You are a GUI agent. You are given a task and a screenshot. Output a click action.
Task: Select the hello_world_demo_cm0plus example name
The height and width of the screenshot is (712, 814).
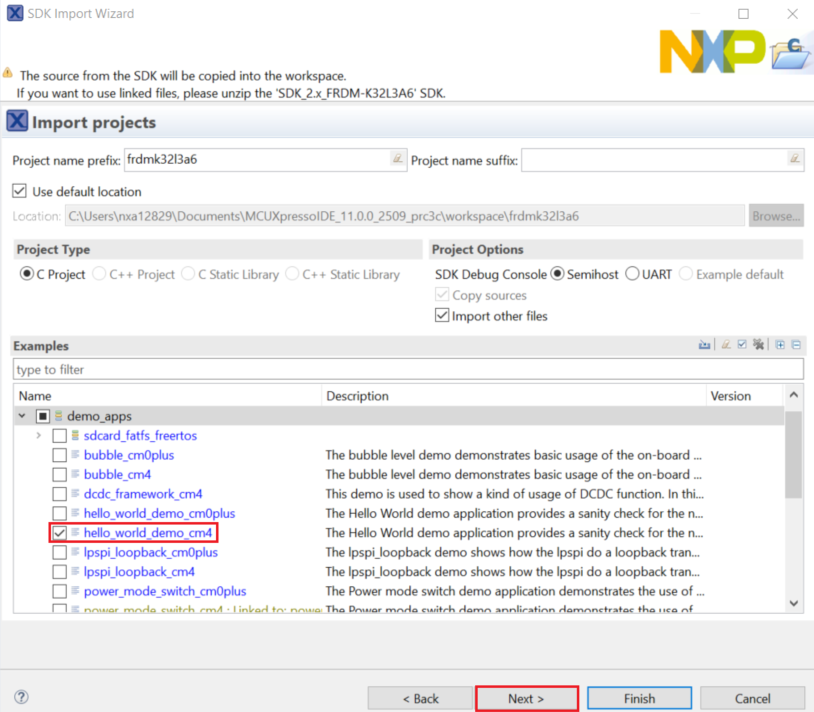point(159,513)
